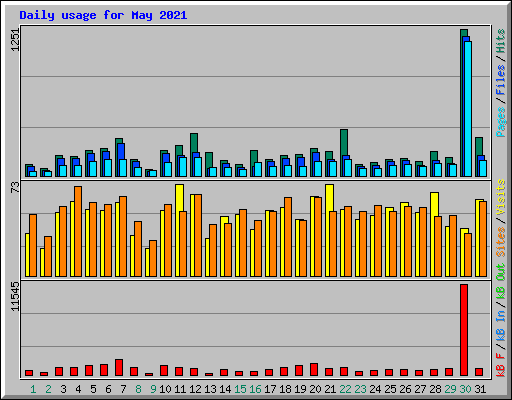This screenshot has width=512, height=400.
Task: Click the 11545 y-axis value
Action: (x=15, y=296)
